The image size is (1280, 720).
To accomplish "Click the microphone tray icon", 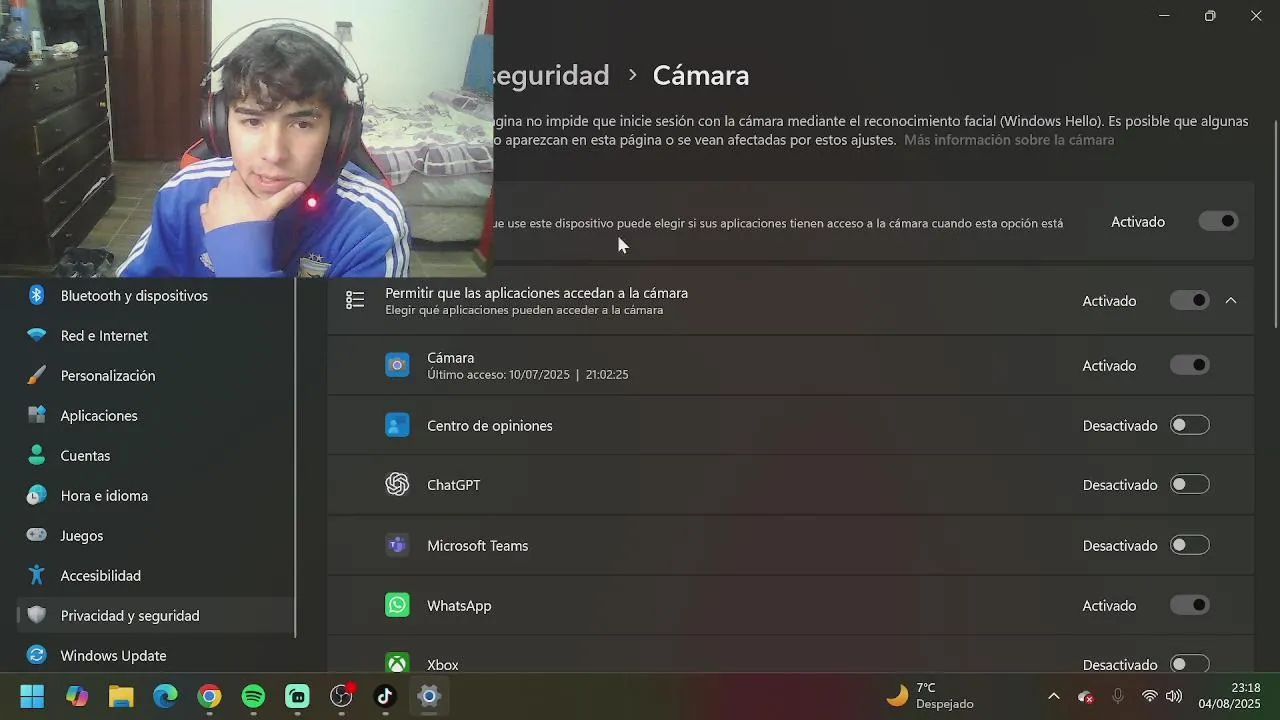I will 1118,696.
